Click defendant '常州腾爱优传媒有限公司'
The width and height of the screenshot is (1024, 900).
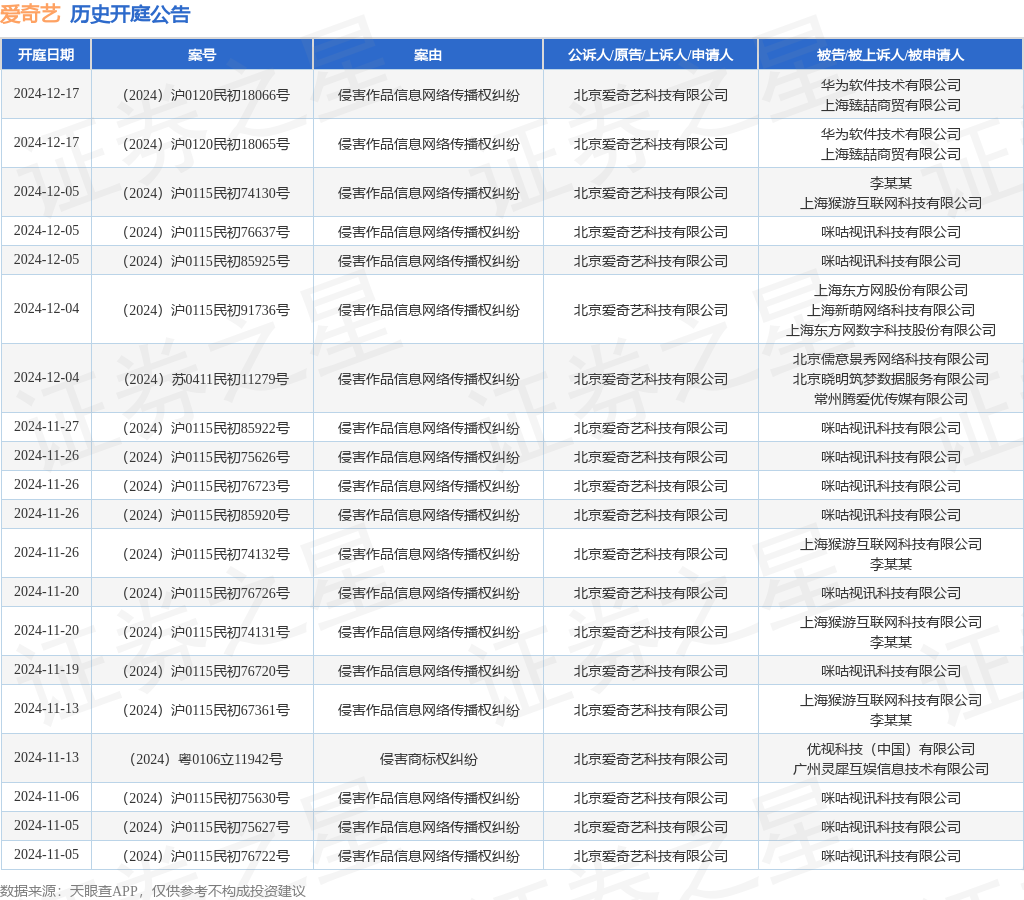[891, 399]
